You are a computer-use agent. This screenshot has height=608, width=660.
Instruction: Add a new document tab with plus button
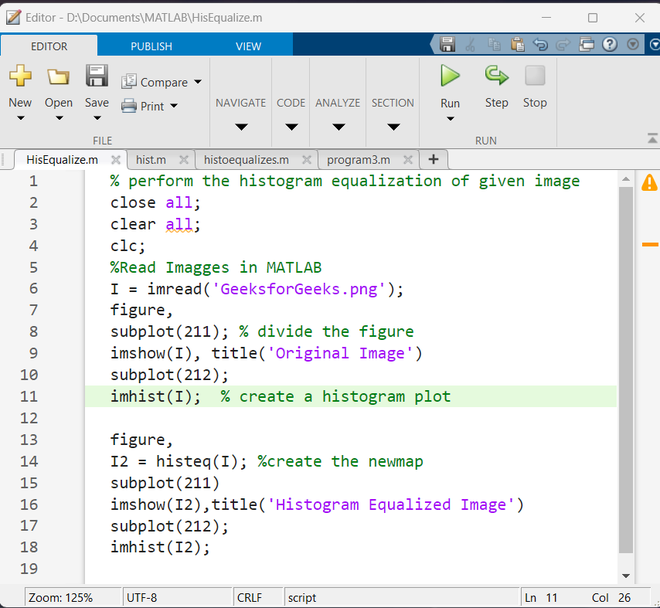coord(433,159)
